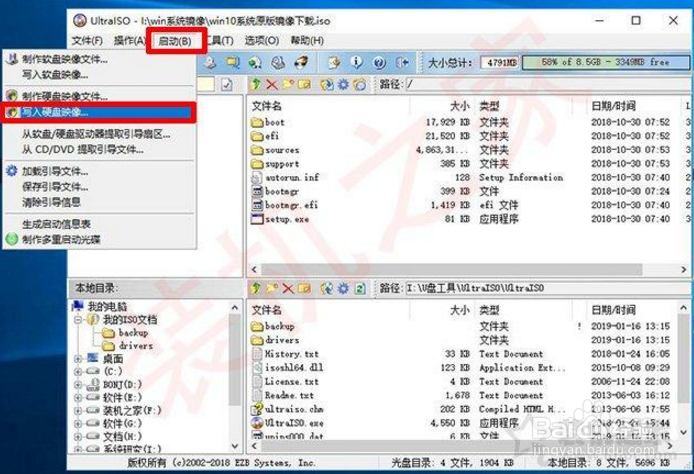Select 我的电脑 in the local tree
The width and height of the screenshot is (694, 474).
pyautogui.click(x=107, y=306)
